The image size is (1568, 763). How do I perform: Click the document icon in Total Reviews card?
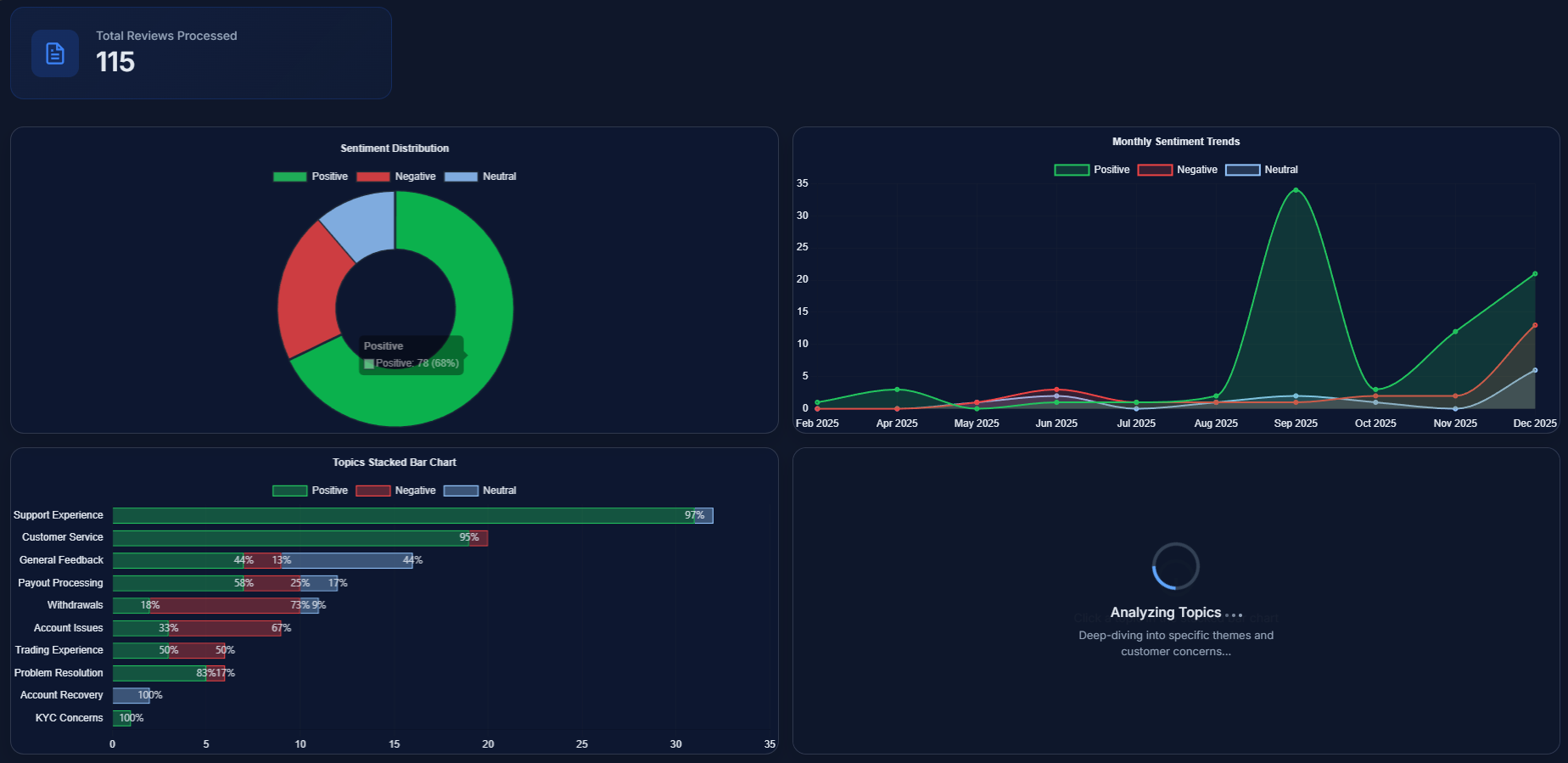point(55,53)
